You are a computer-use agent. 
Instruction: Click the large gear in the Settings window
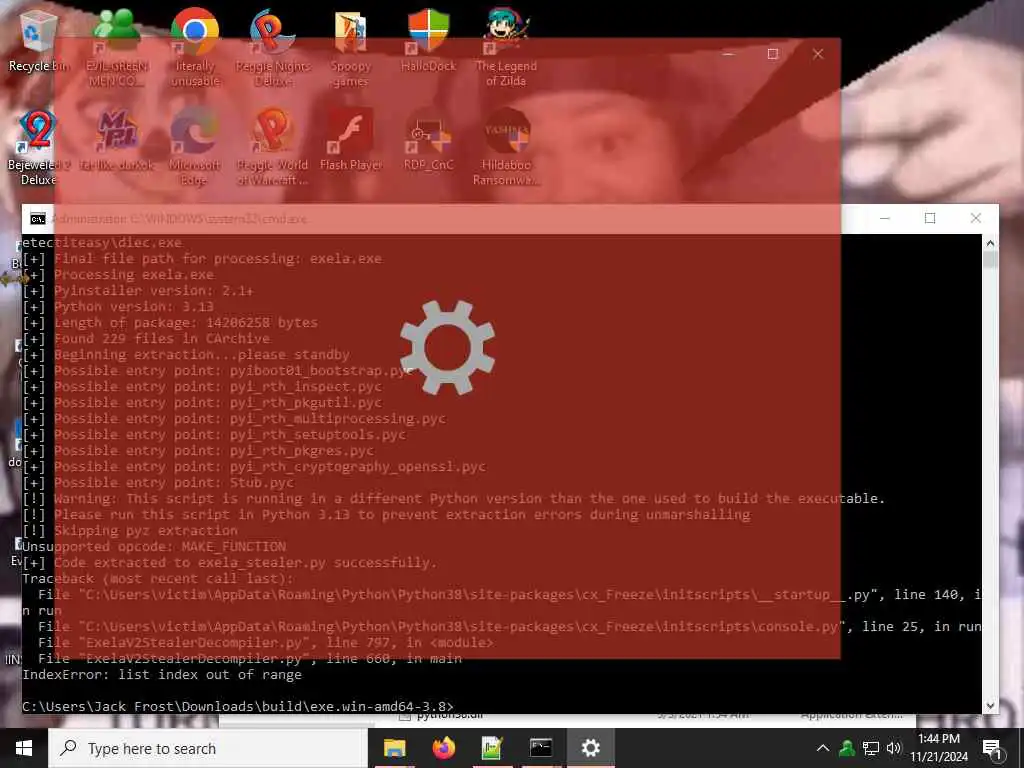click(x=447, y=347)
